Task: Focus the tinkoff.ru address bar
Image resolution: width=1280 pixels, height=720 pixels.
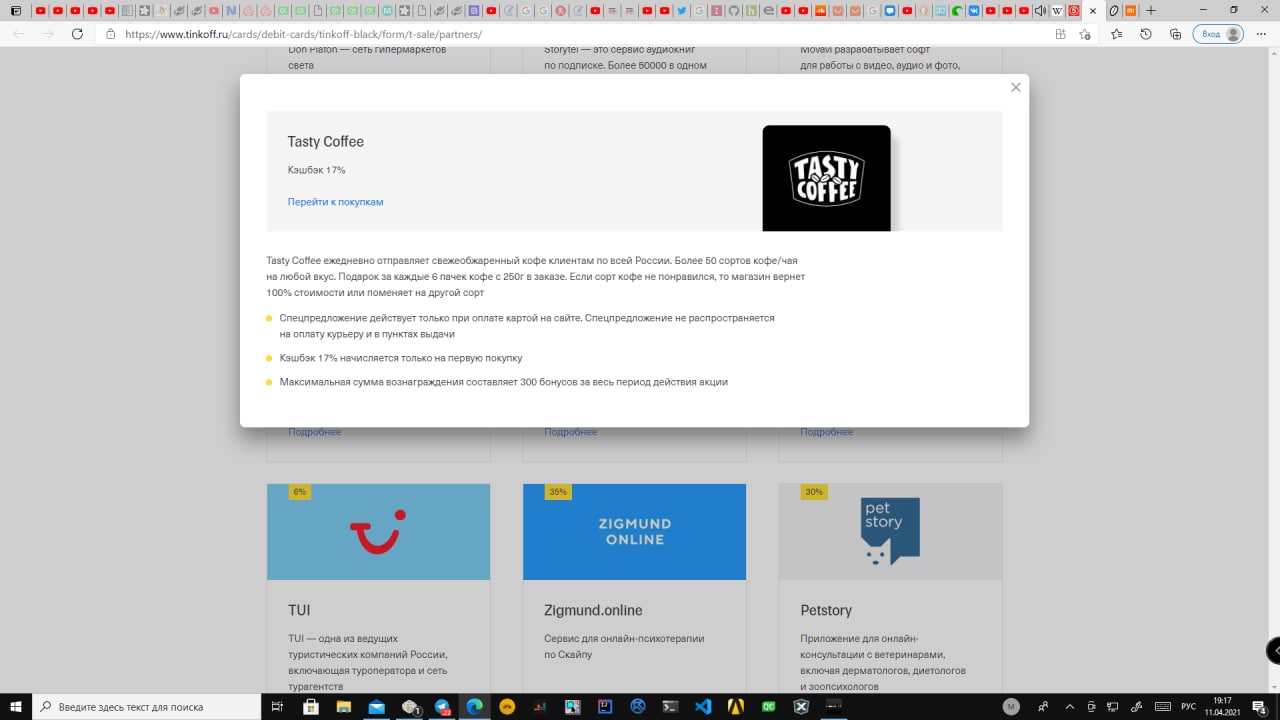Action: point(580,34)
